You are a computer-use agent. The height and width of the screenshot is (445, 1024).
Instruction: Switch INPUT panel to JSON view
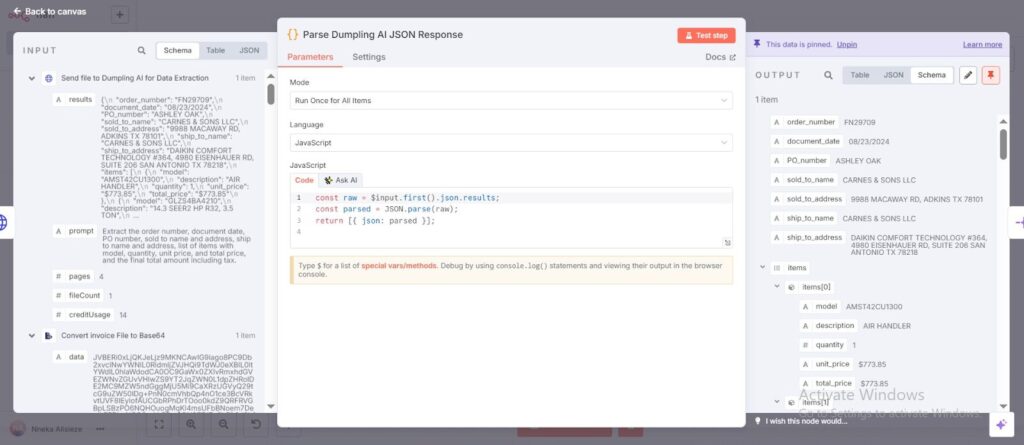pos(249,50)
